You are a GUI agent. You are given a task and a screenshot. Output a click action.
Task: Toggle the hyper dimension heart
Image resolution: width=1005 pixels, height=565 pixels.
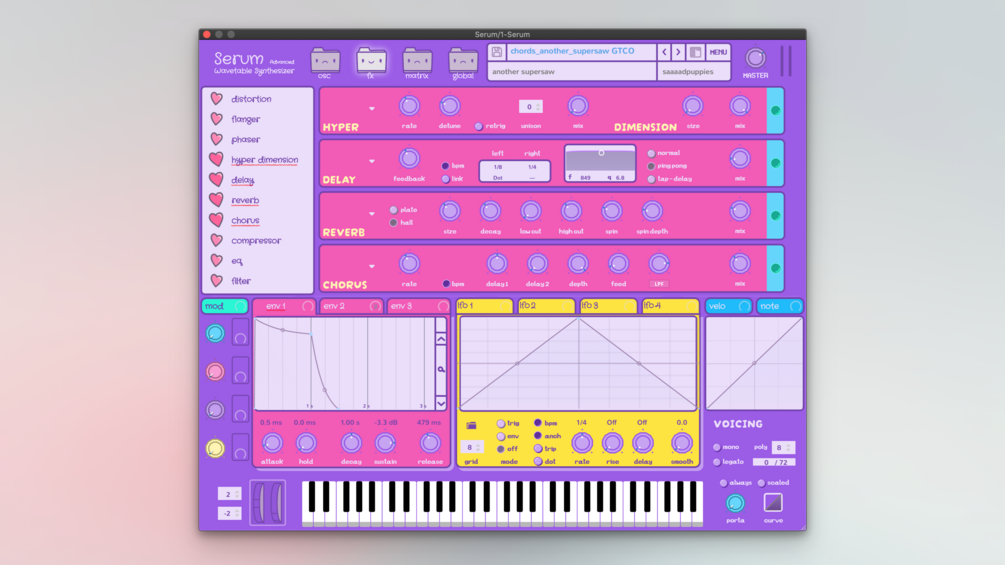(217, 159)
